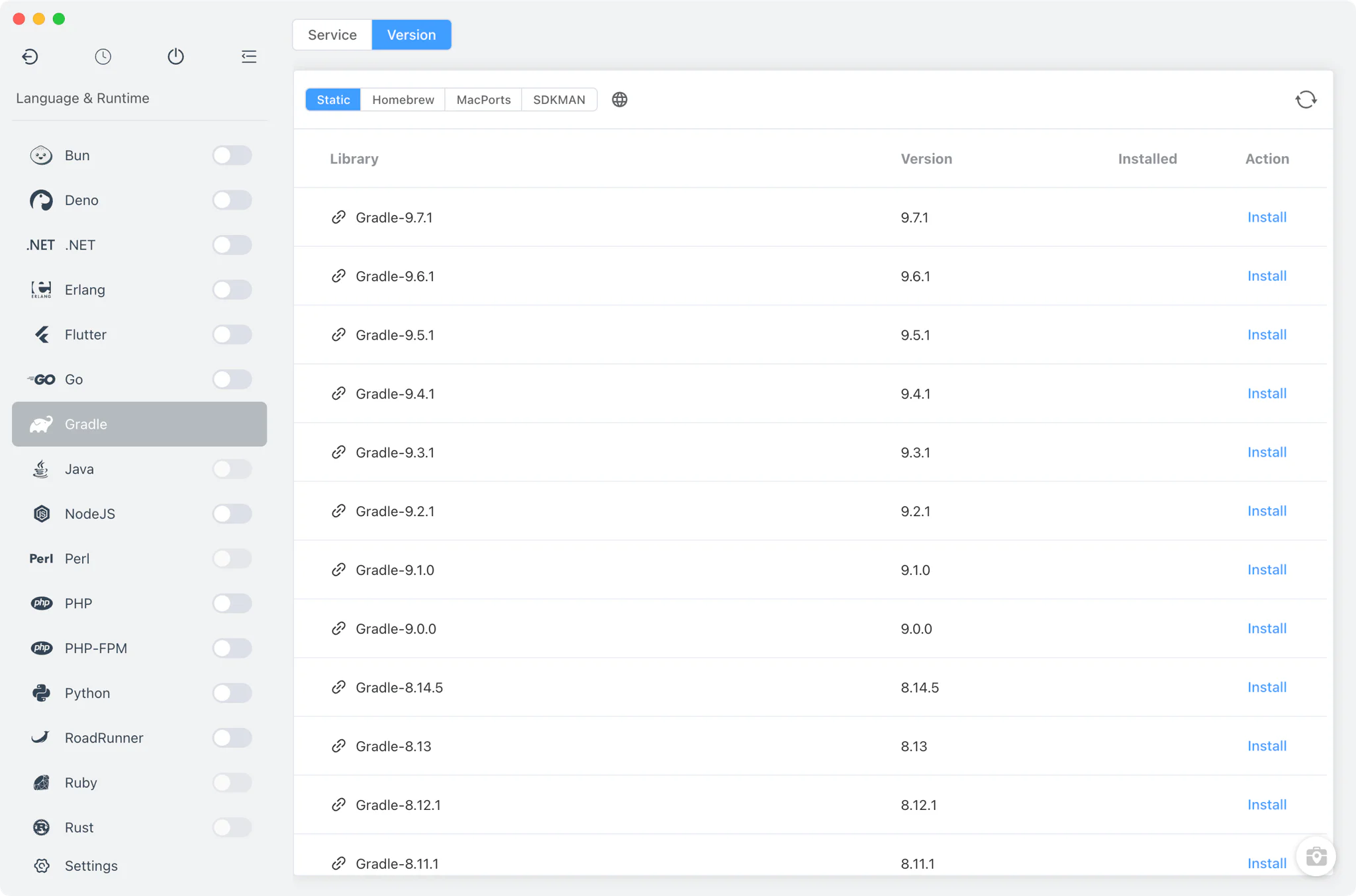Image resolution: width=1356 pixels, height=896 pixels.
Task: Install Gradle version 9.6.1
Action: click(x=1267, y=276)
